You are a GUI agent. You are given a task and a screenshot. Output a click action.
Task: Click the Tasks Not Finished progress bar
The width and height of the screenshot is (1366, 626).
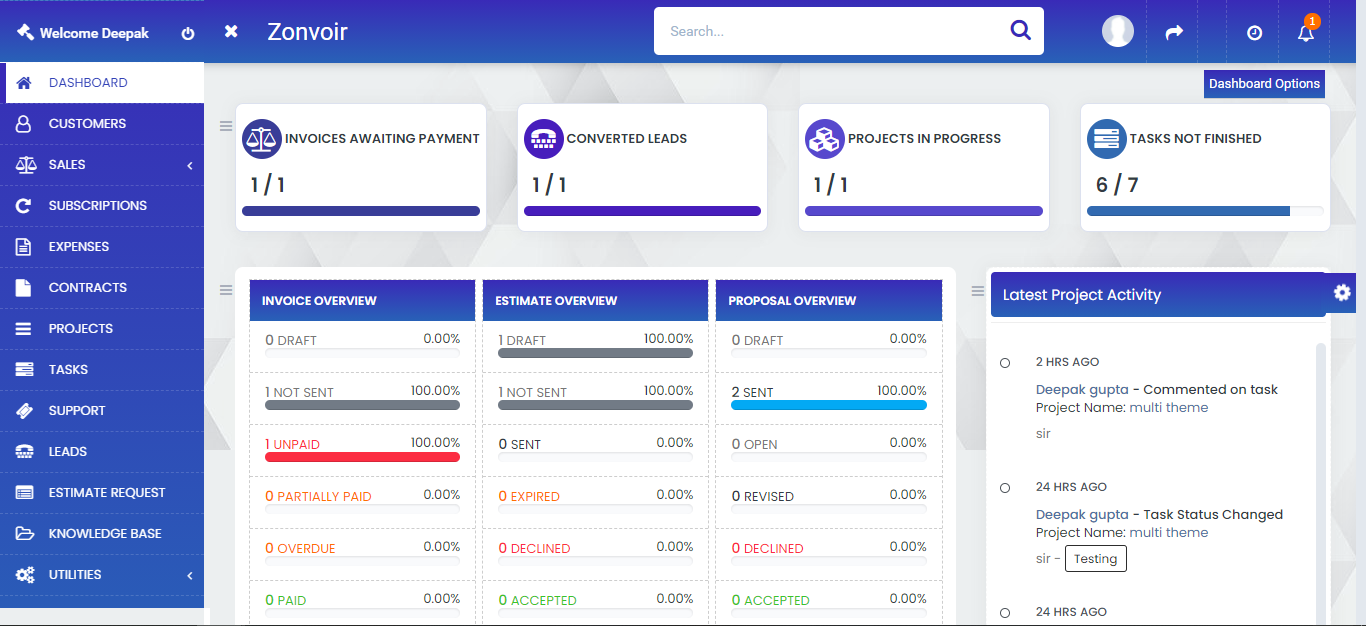(1204, 211)
